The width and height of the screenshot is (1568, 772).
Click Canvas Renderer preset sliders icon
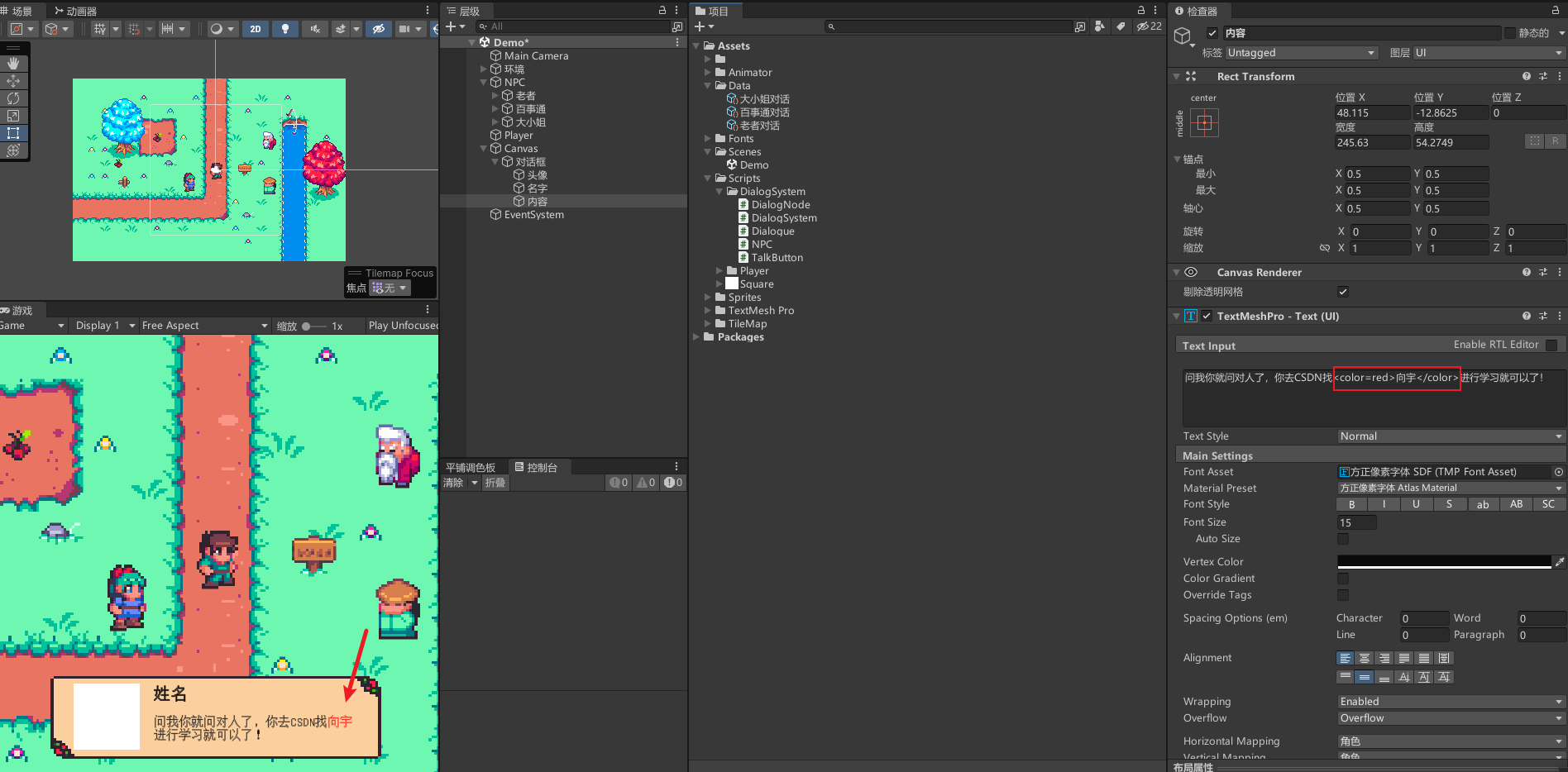coord(1543,272)
